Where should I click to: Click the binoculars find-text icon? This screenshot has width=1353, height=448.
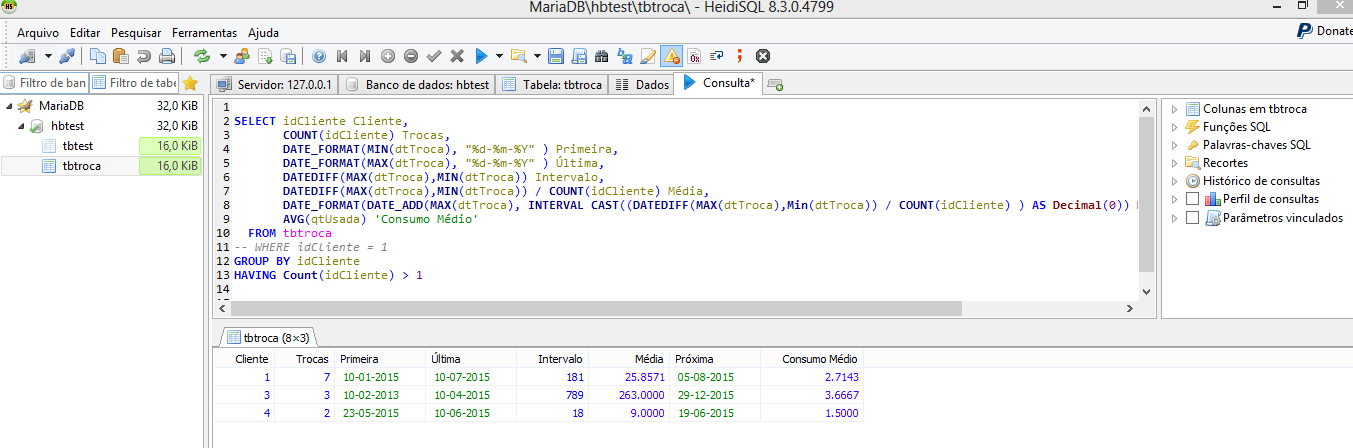[602, 56]
